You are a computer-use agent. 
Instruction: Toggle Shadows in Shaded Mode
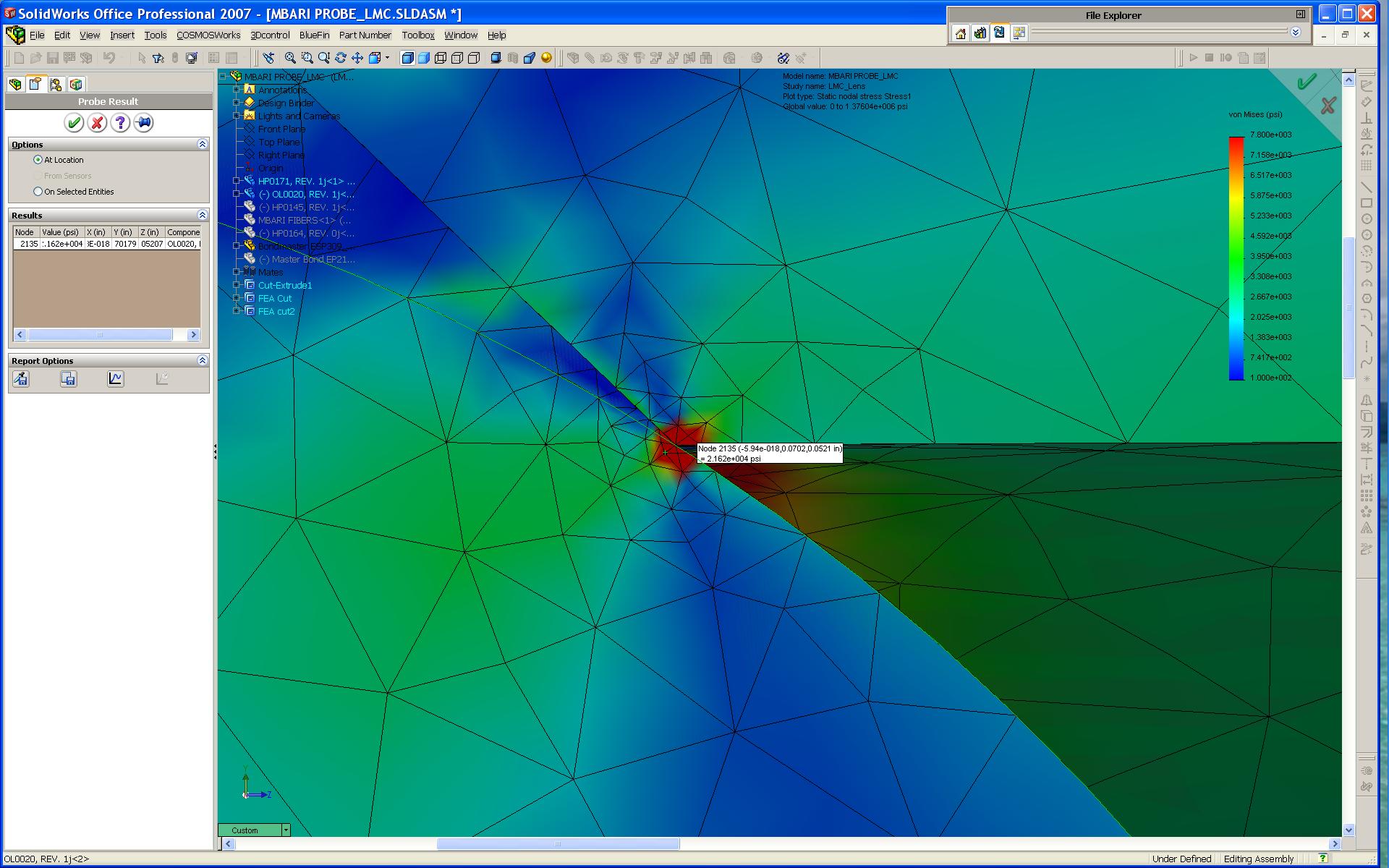point(496,58)
